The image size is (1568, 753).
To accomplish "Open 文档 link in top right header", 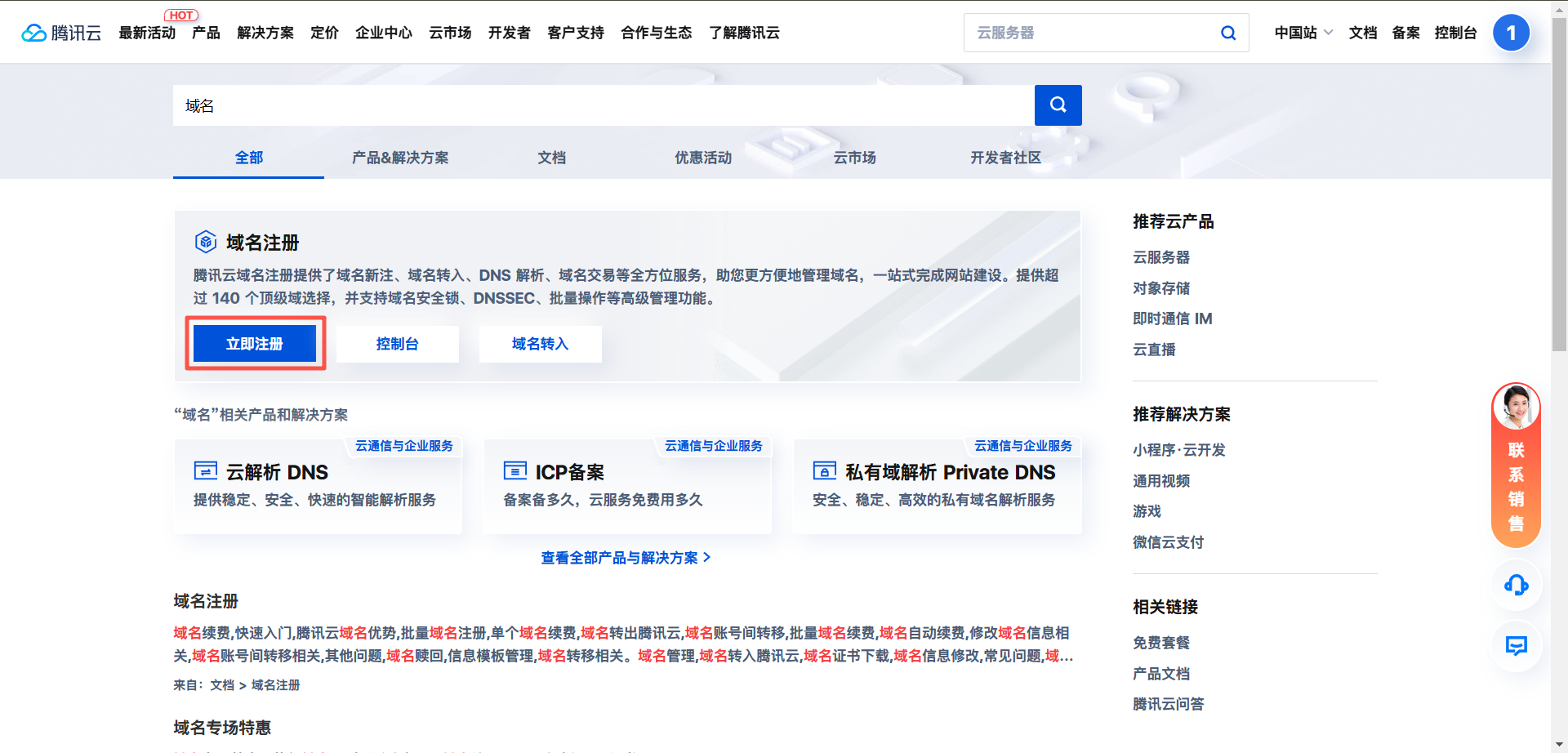I will point(1363,33).
